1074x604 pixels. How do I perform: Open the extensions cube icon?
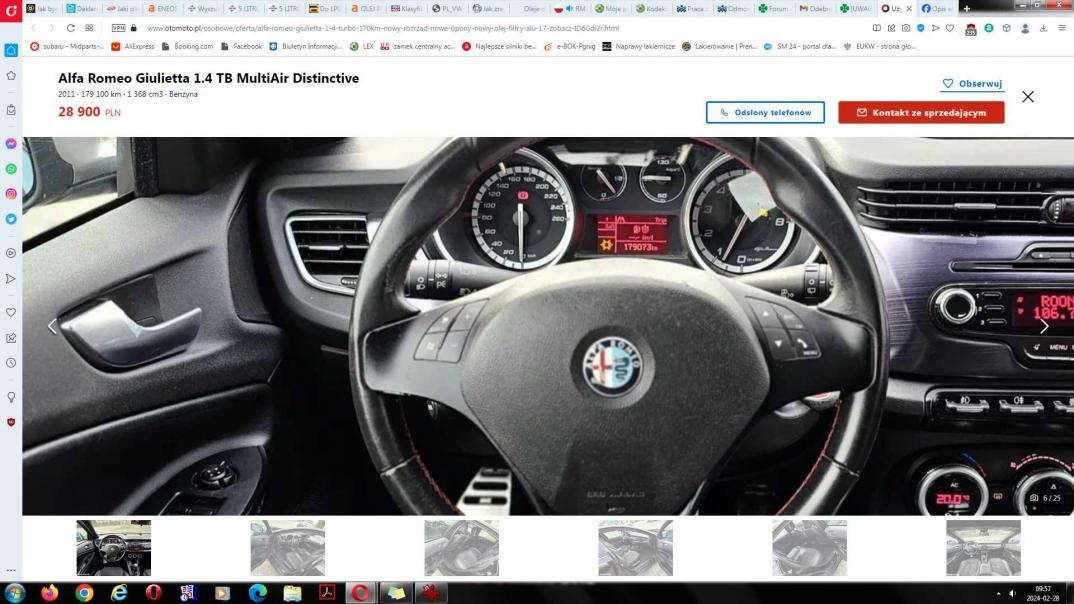(1007, 28)
